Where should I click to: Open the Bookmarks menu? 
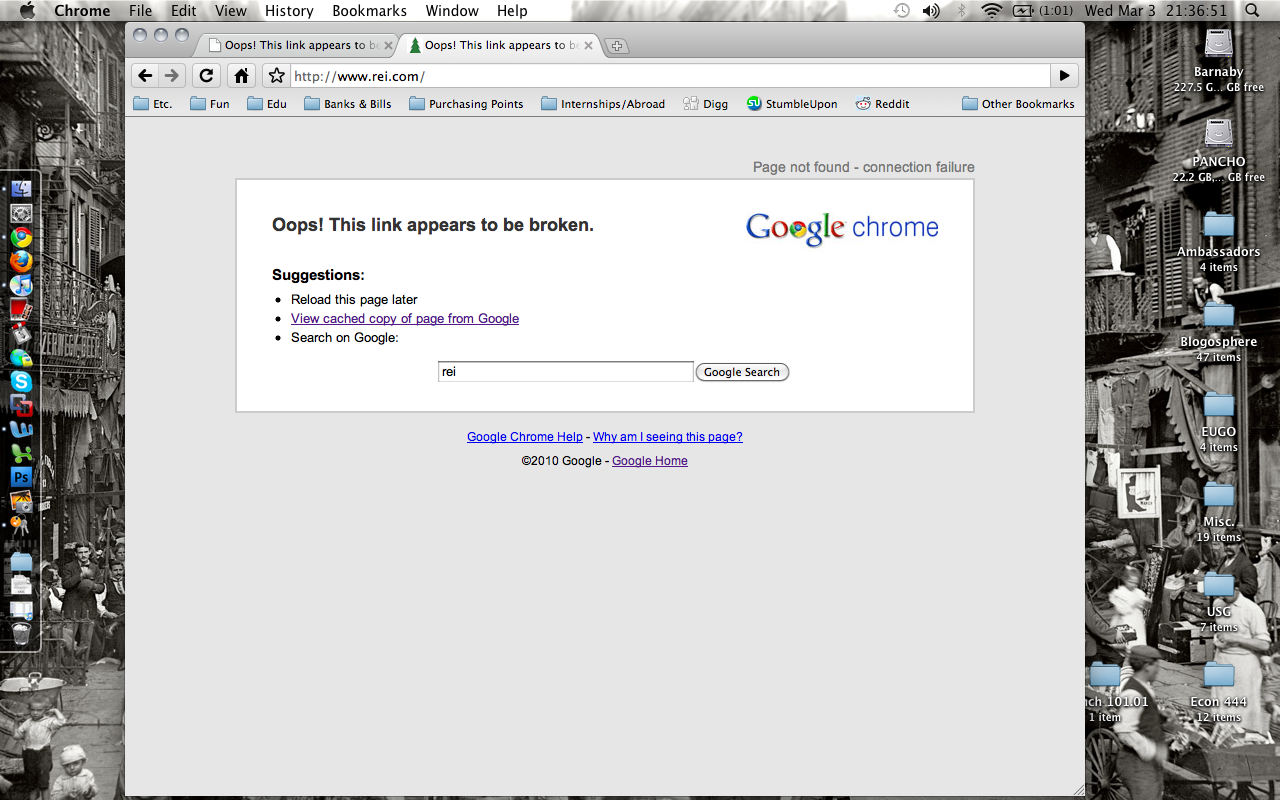click(x=369, y=11)
